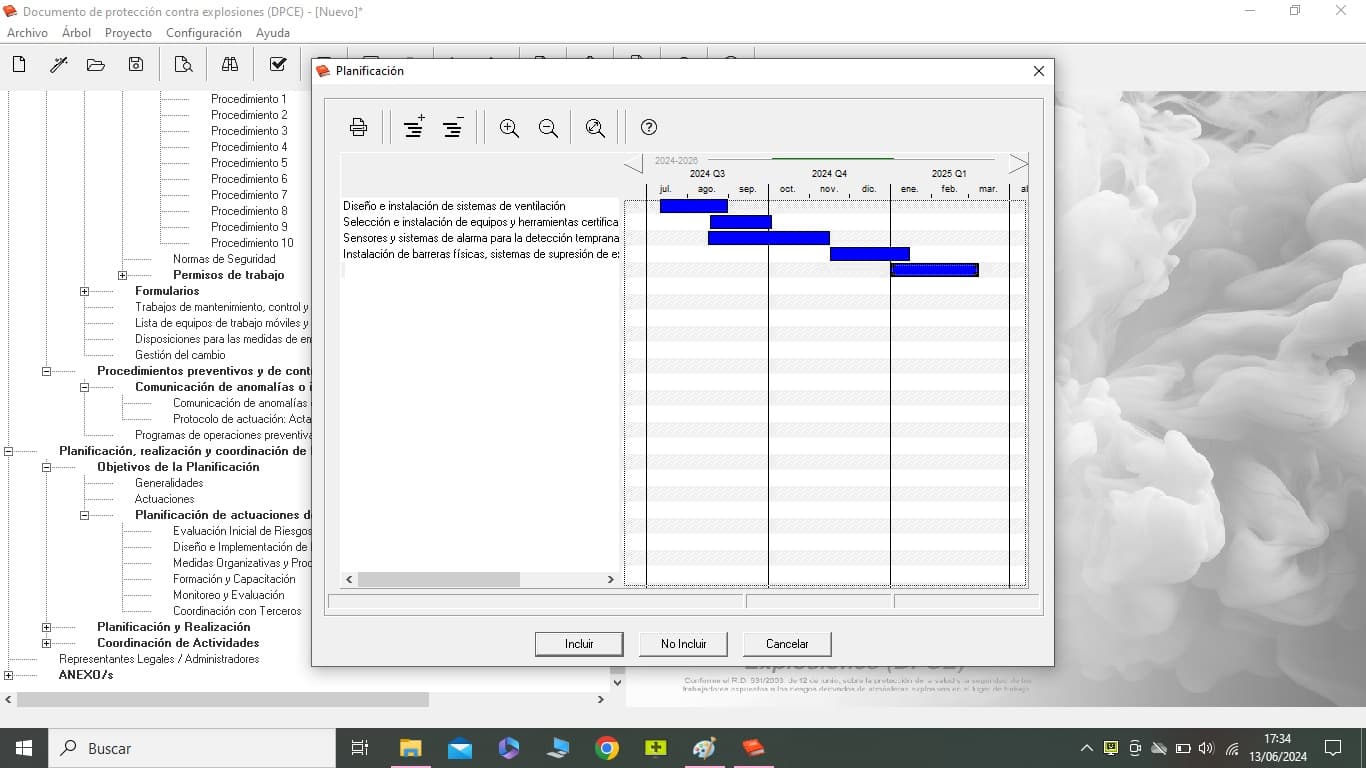Screen dimensions: 1366x768
Task: Expand the Permisos de trabajo node
Action: [122, 275]
